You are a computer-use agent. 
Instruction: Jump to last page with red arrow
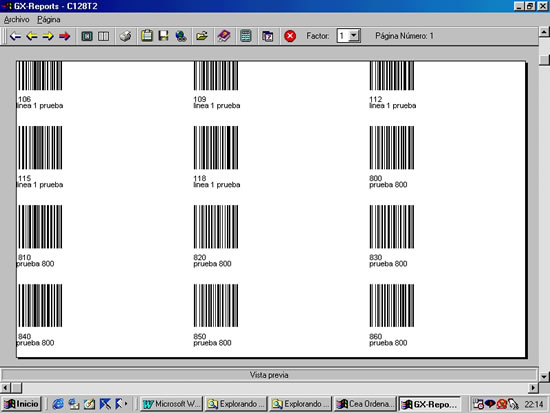point(64,36)
